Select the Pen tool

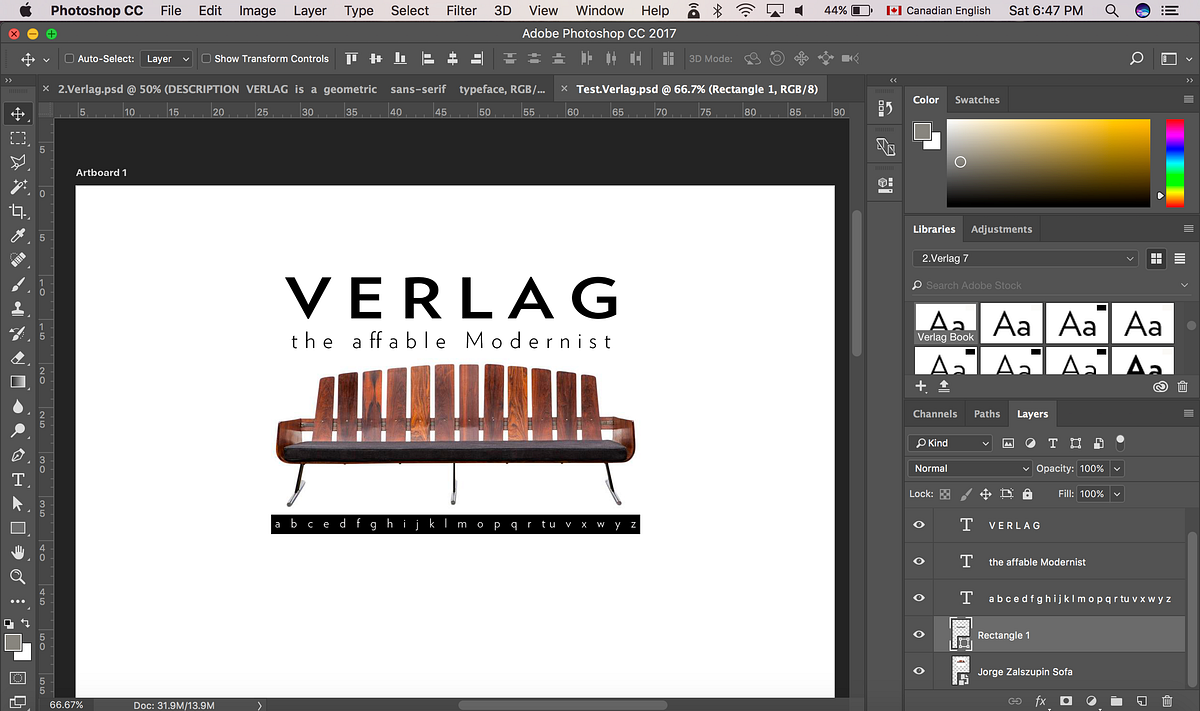click(18, 455)
